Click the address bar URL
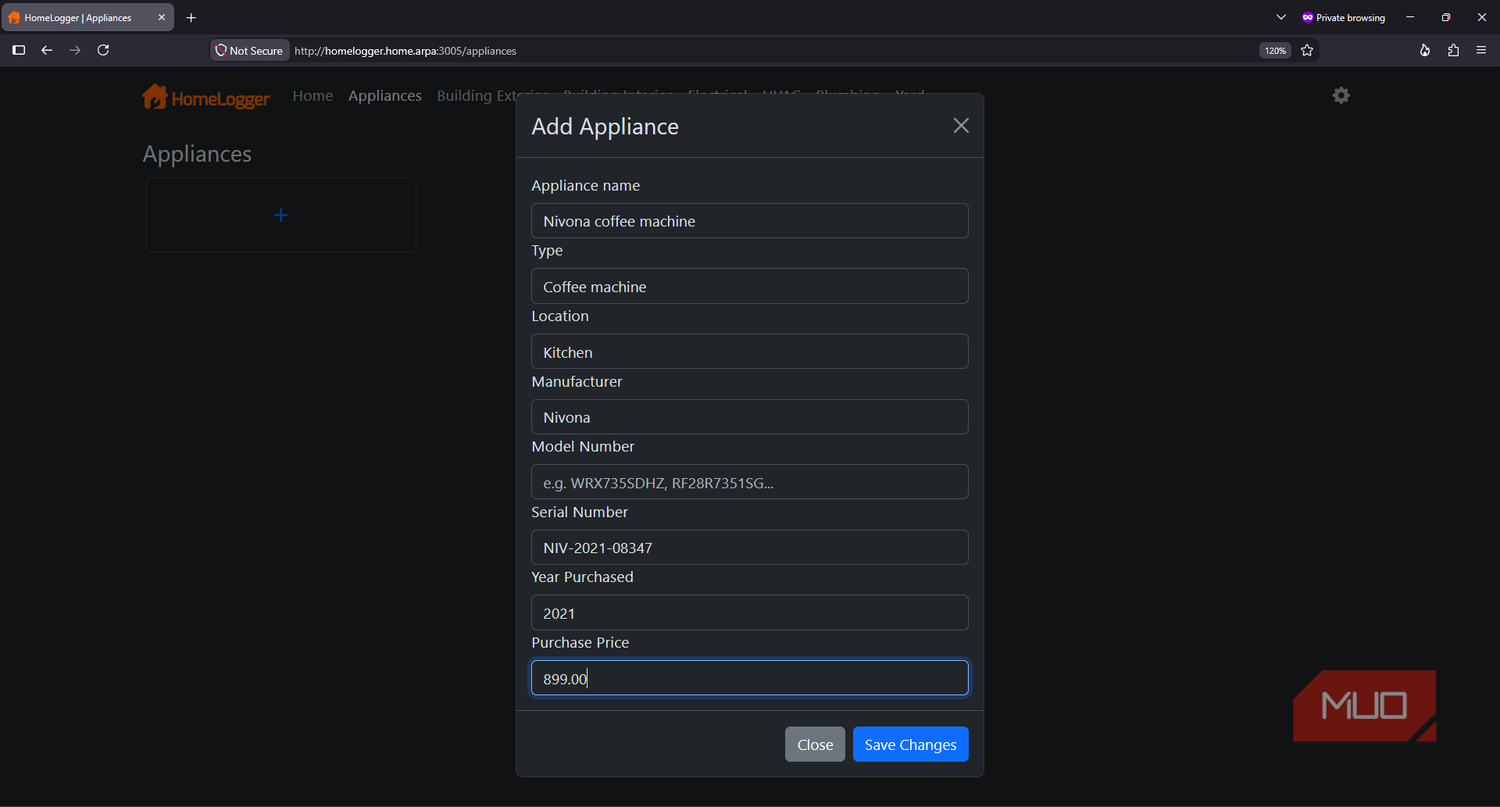This screenshot has height=807, width=1500. coord(406,50)
